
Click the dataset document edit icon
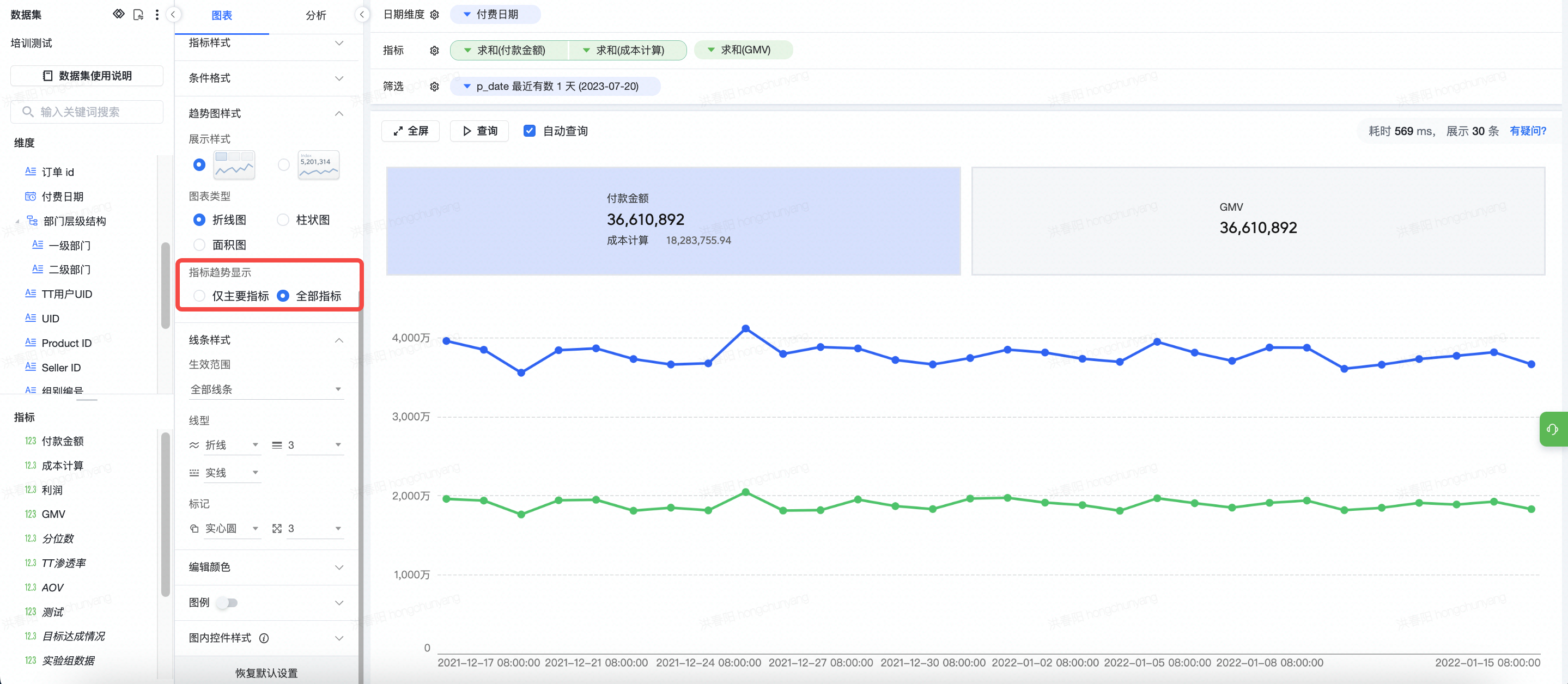138,15
